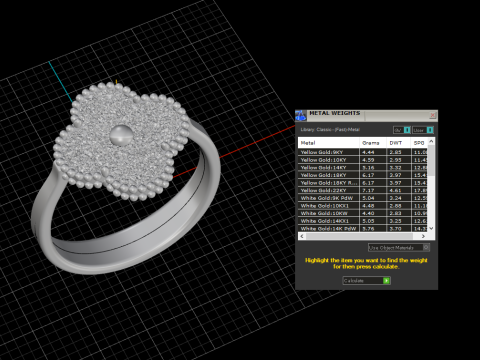Enable the Use Object Materials checkbox

tap(426, 247)
